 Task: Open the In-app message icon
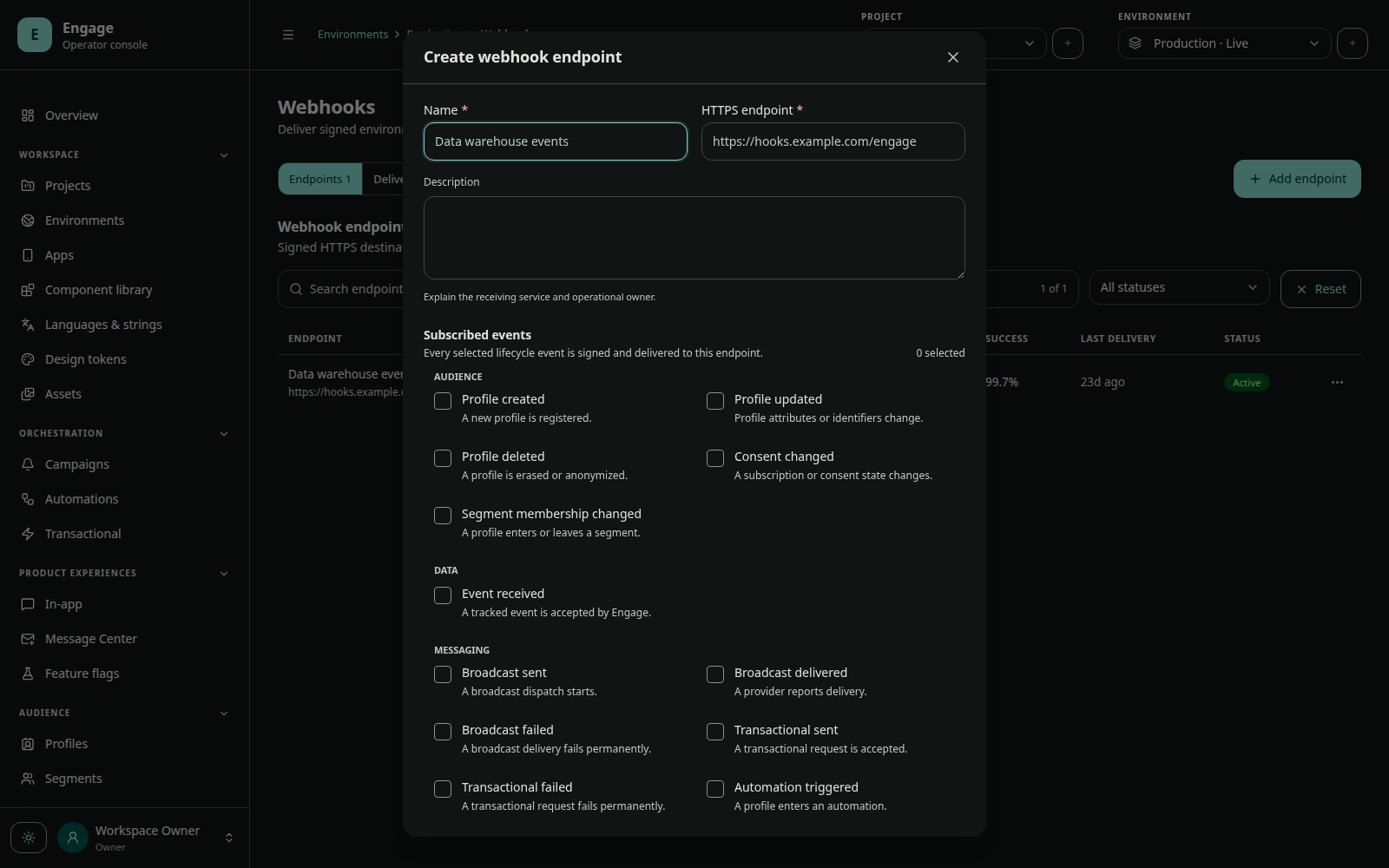coord(28,604)
